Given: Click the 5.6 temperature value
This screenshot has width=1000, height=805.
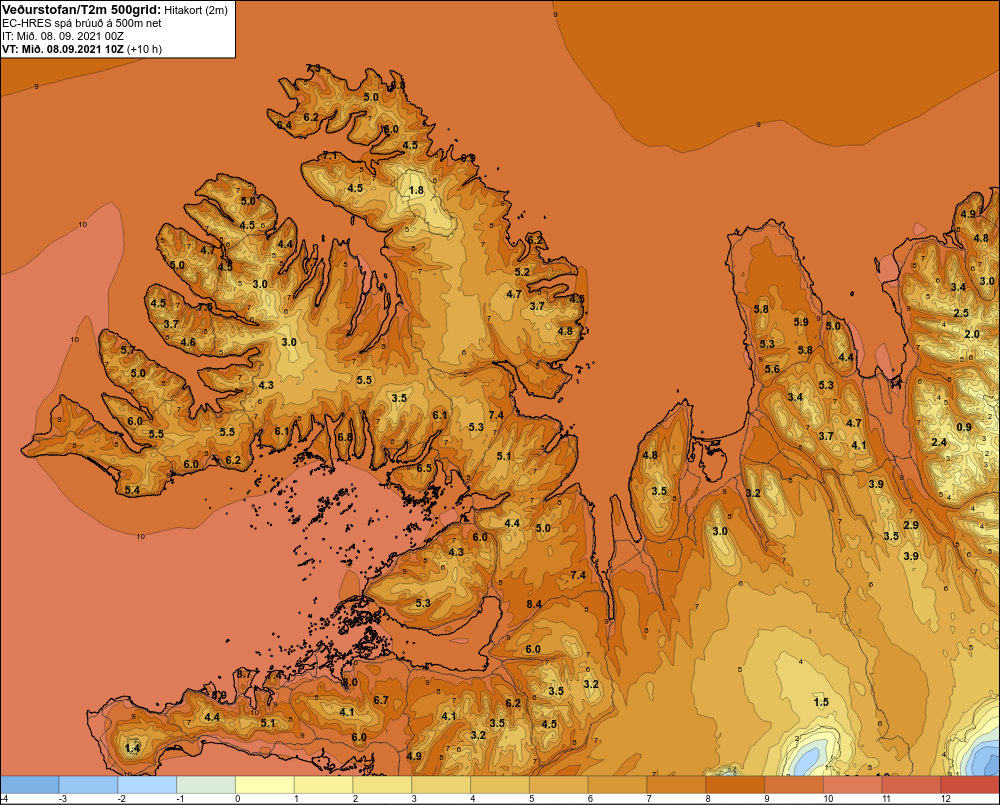Looking at the screenshot, I should pyautogui.click(x=772, y=369).
